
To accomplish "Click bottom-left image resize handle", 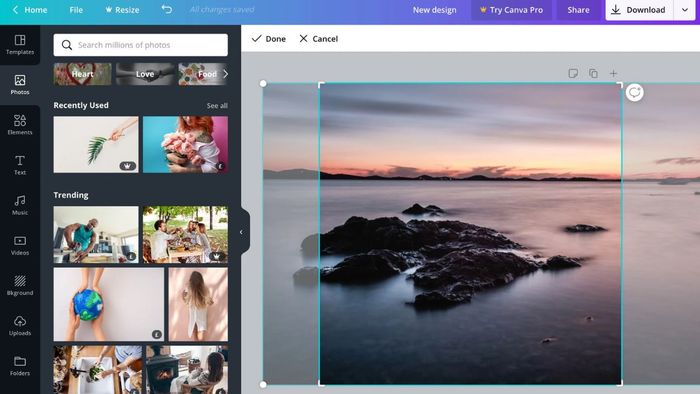I will (263, 384).
